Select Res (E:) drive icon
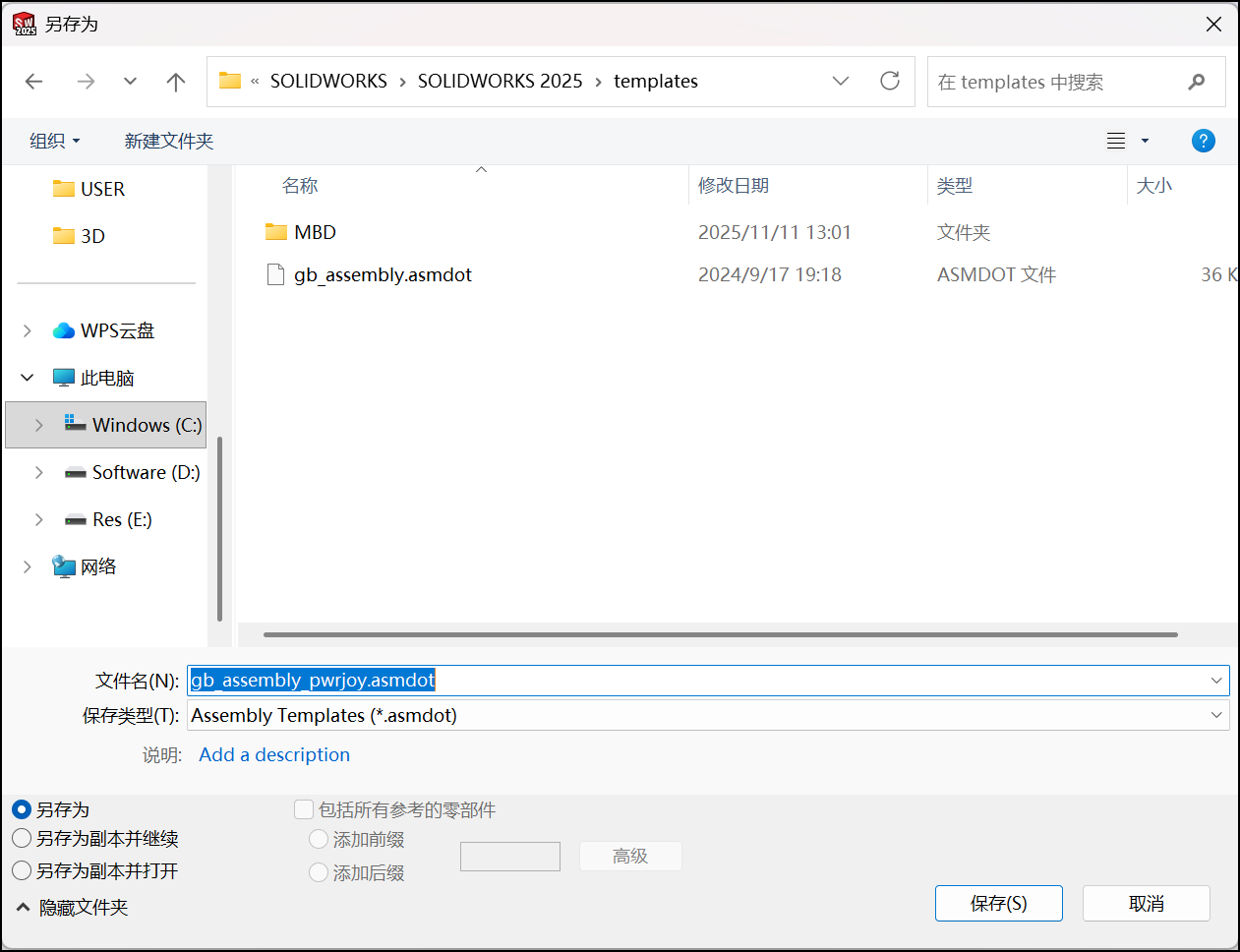Viewport: 1240px width, 952px height. coord(76,520)
